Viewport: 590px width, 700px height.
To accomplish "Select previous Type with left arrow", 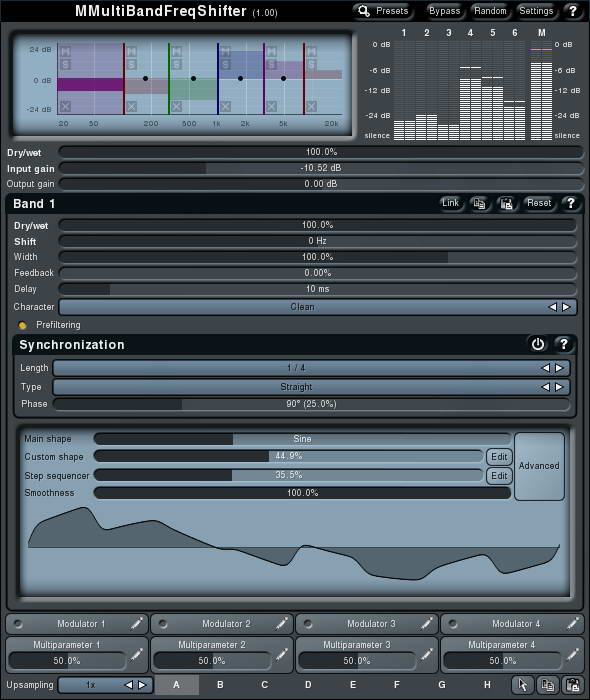I will 545,387.
